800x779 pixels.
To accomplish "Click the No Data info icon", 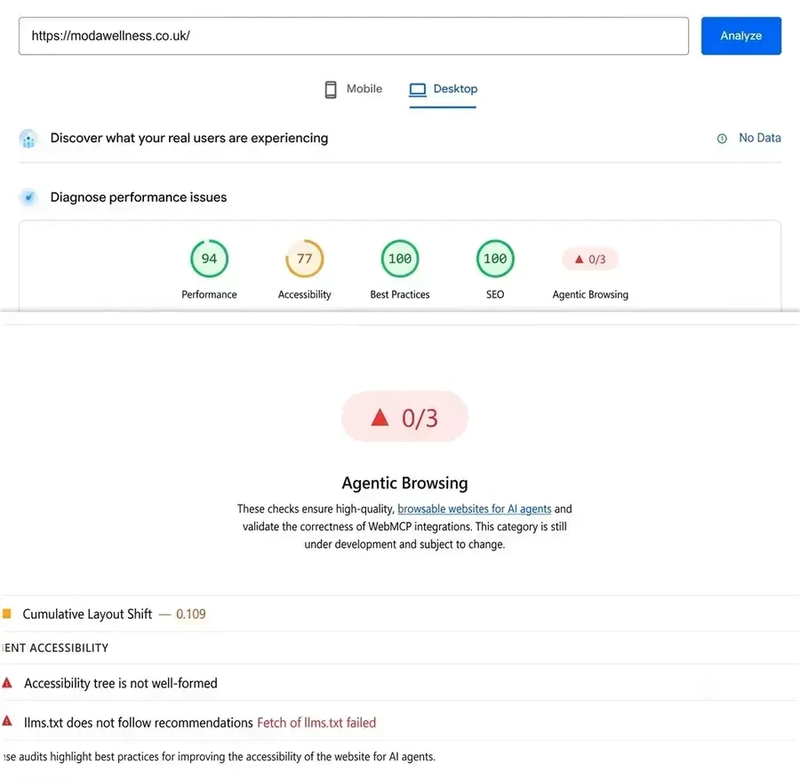I will tap(721, 138).
